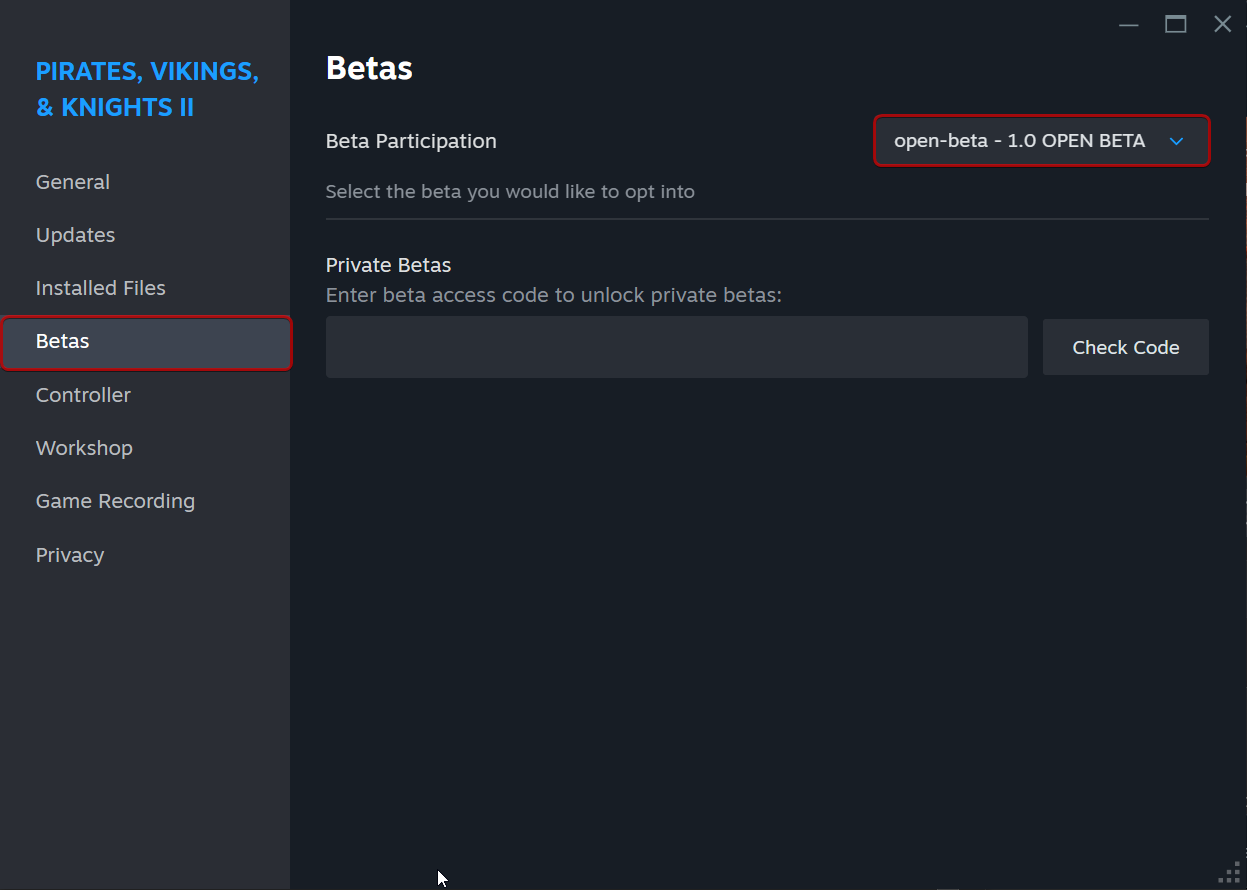
Task: Click the blue chevron arrow in beta selector
Action: coord(1177,141)
